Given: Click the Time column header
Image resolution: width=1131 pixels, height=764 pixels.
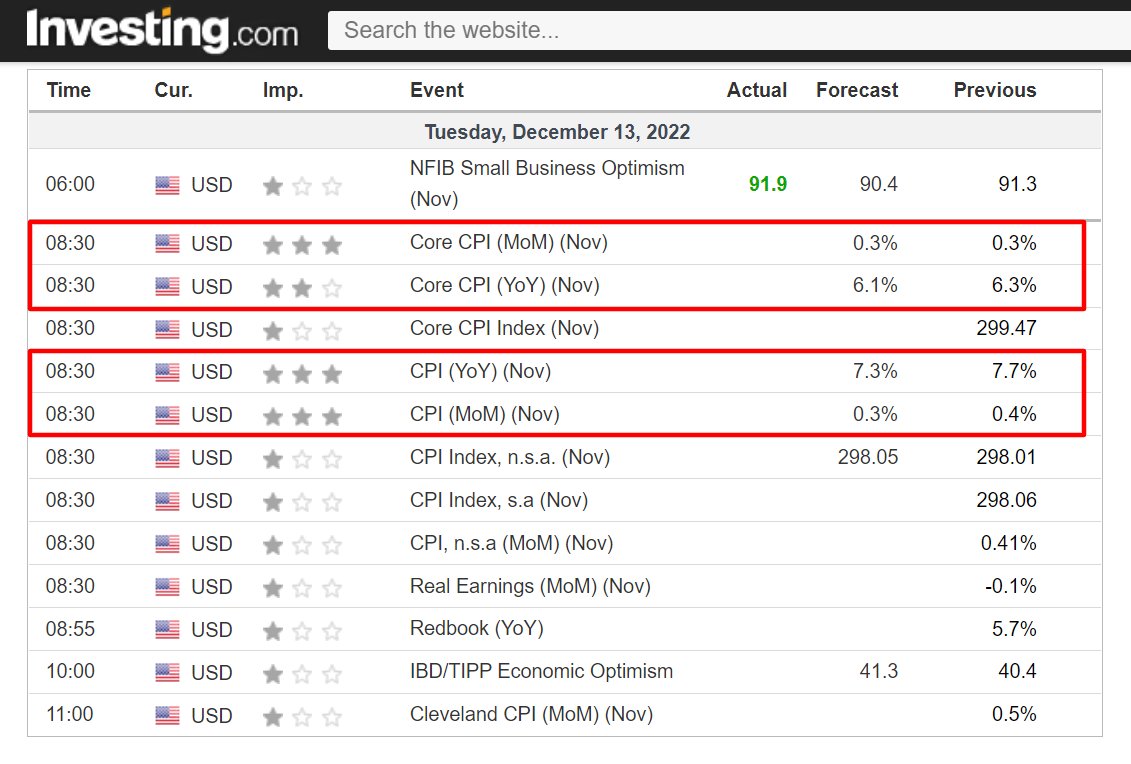Looking at the screenshot, I should [x=68, y=90].
